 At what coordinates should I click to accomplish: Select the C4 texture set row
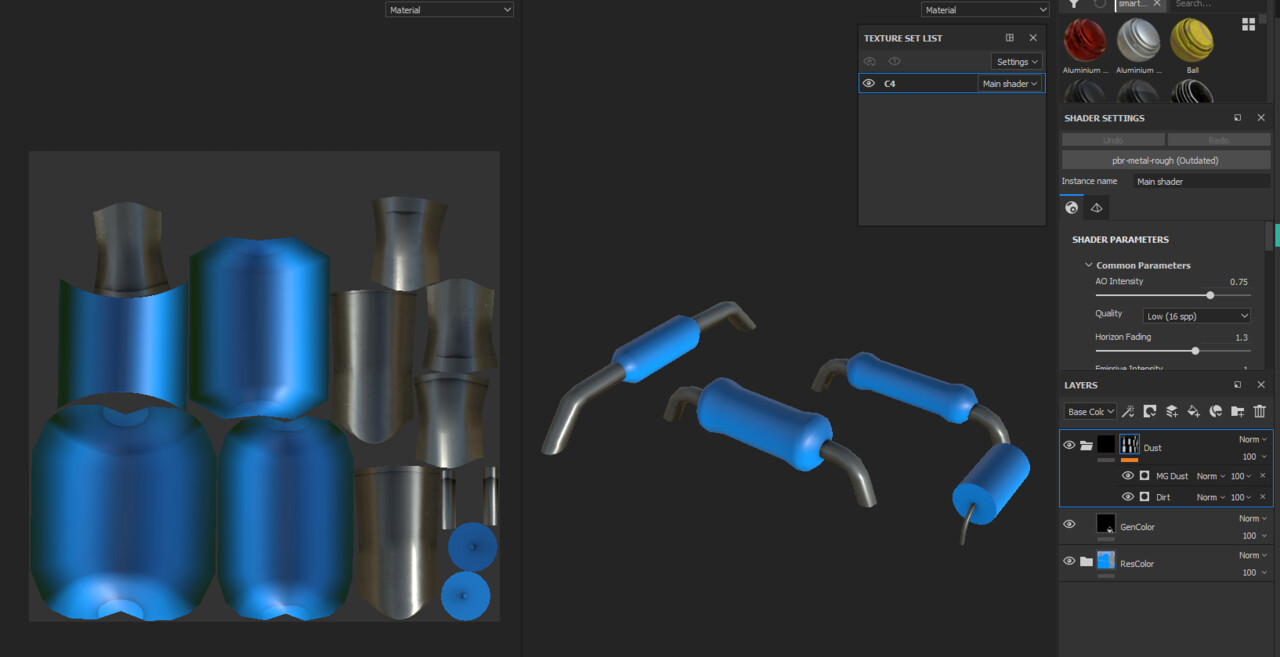(x=952, y=84)
